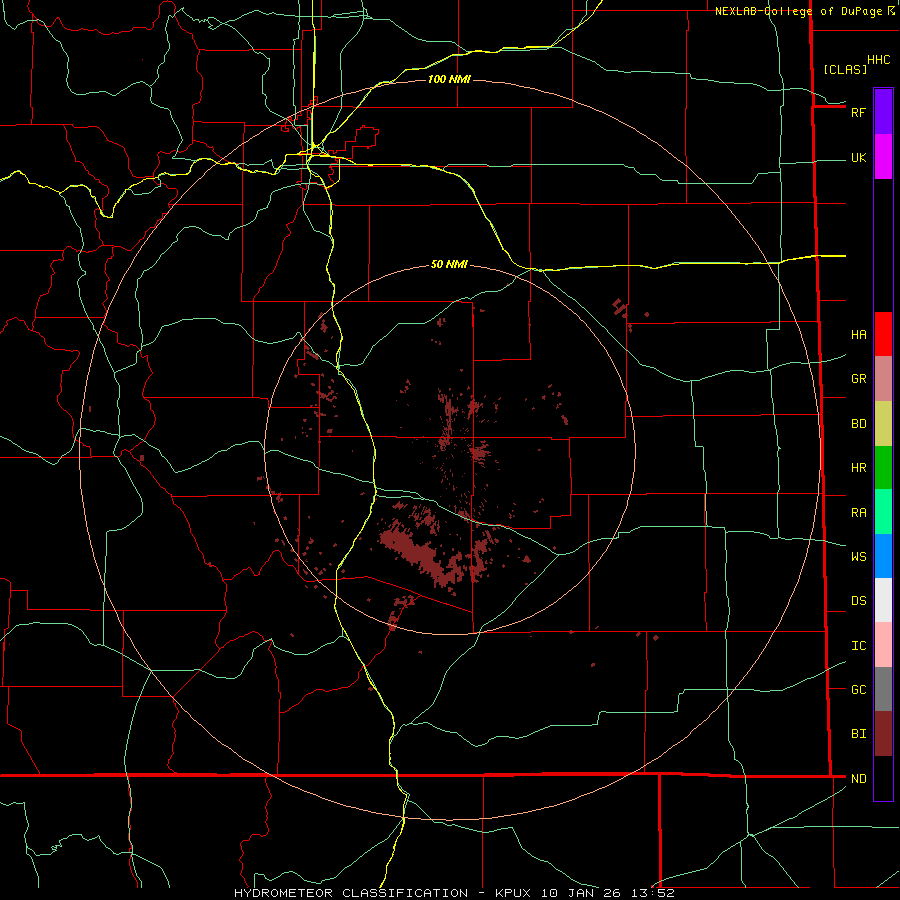Viewport: 900px width, 900px height.
Task: Click the WS legend label
Action: (x=858, y=557)
